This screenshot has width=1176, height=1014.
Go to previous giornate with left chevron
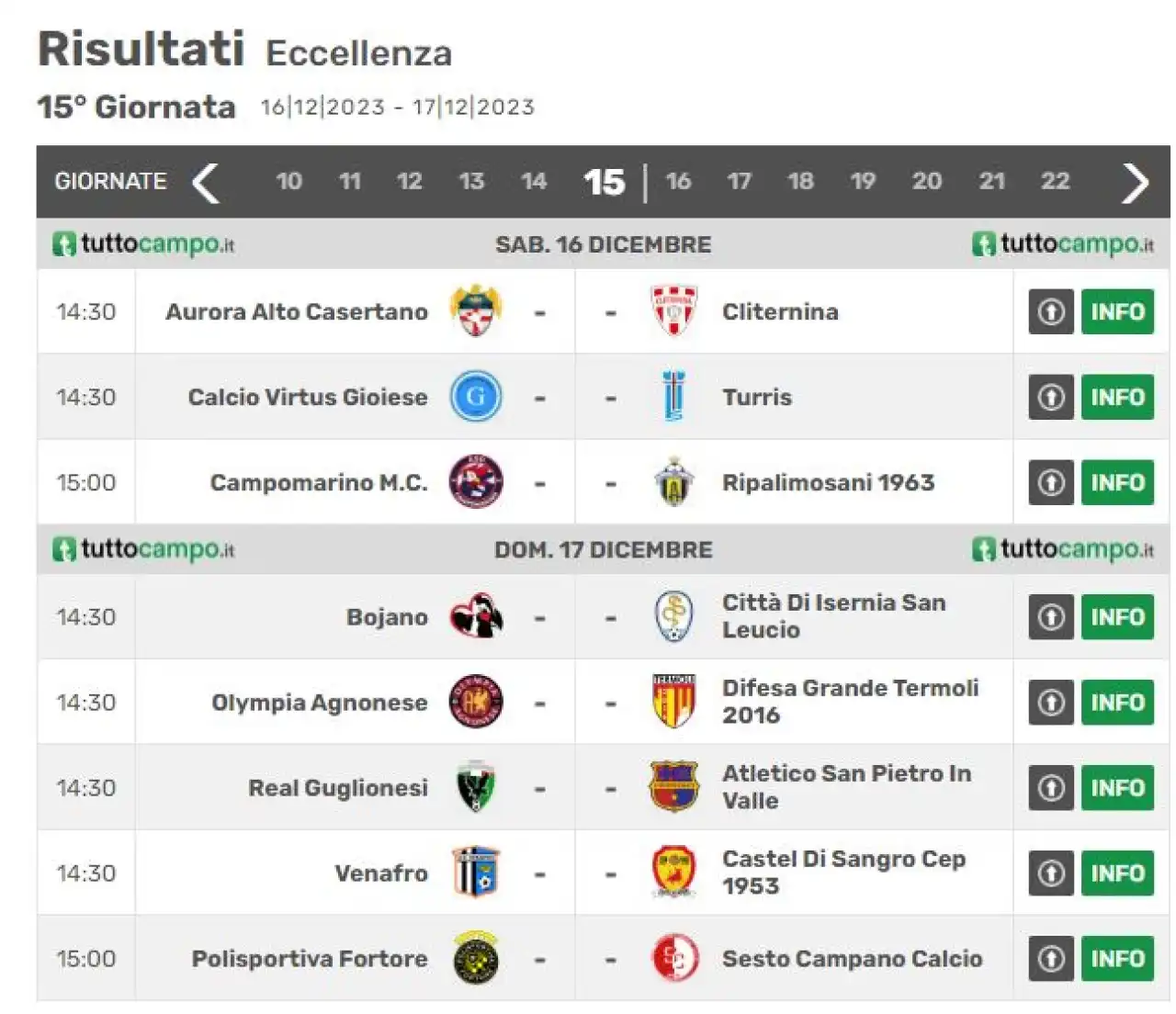(x=205, y=182)
